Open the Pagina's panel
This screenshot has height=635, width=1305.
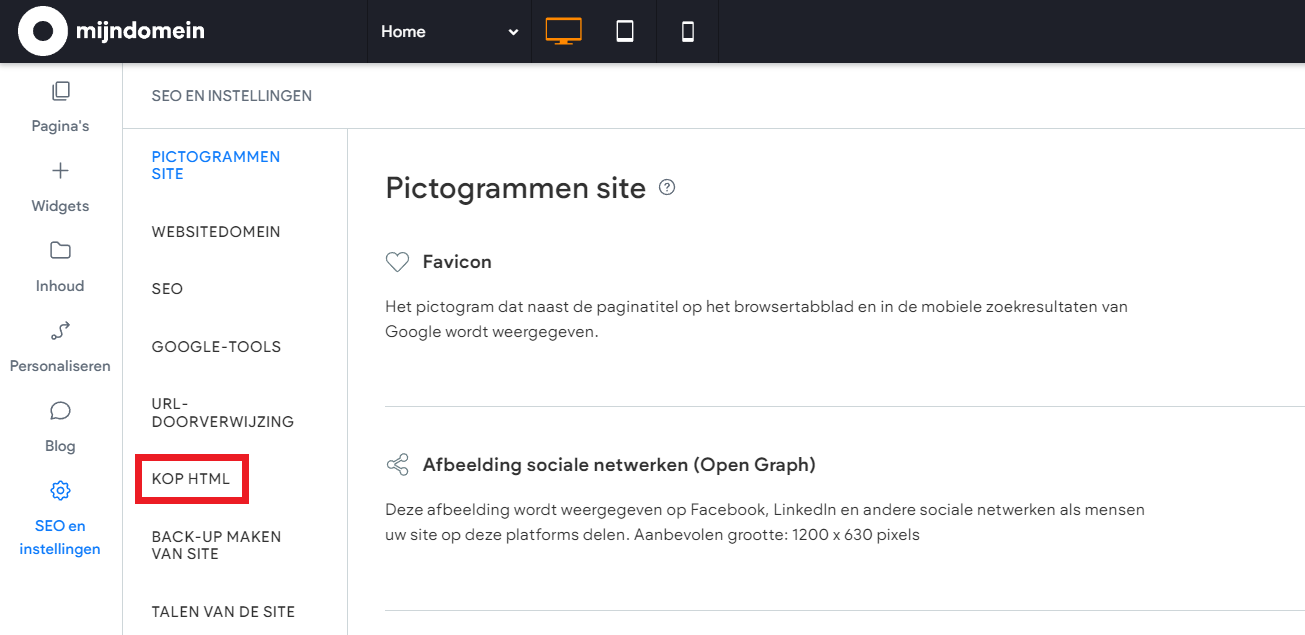tap(60, 106)
